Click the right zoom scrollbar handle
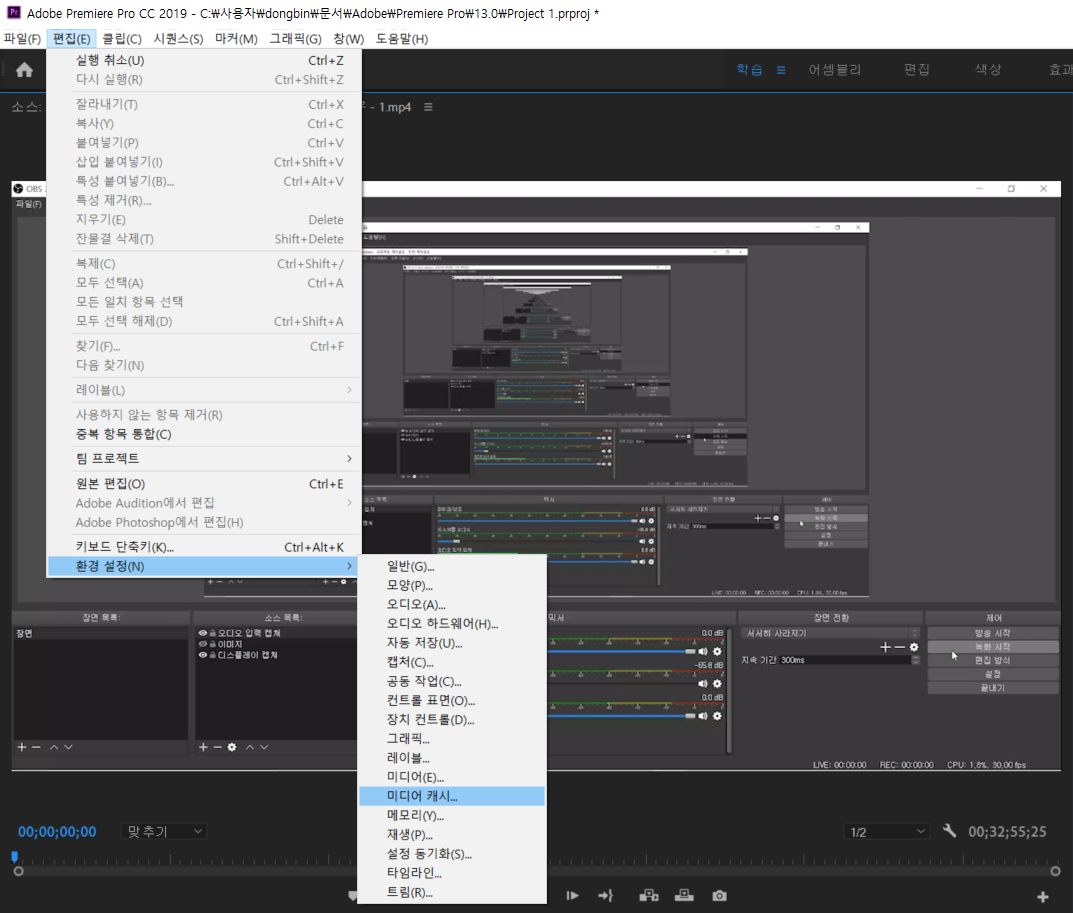This screenshot has width=1073, height=913. tap(1055, 871)
